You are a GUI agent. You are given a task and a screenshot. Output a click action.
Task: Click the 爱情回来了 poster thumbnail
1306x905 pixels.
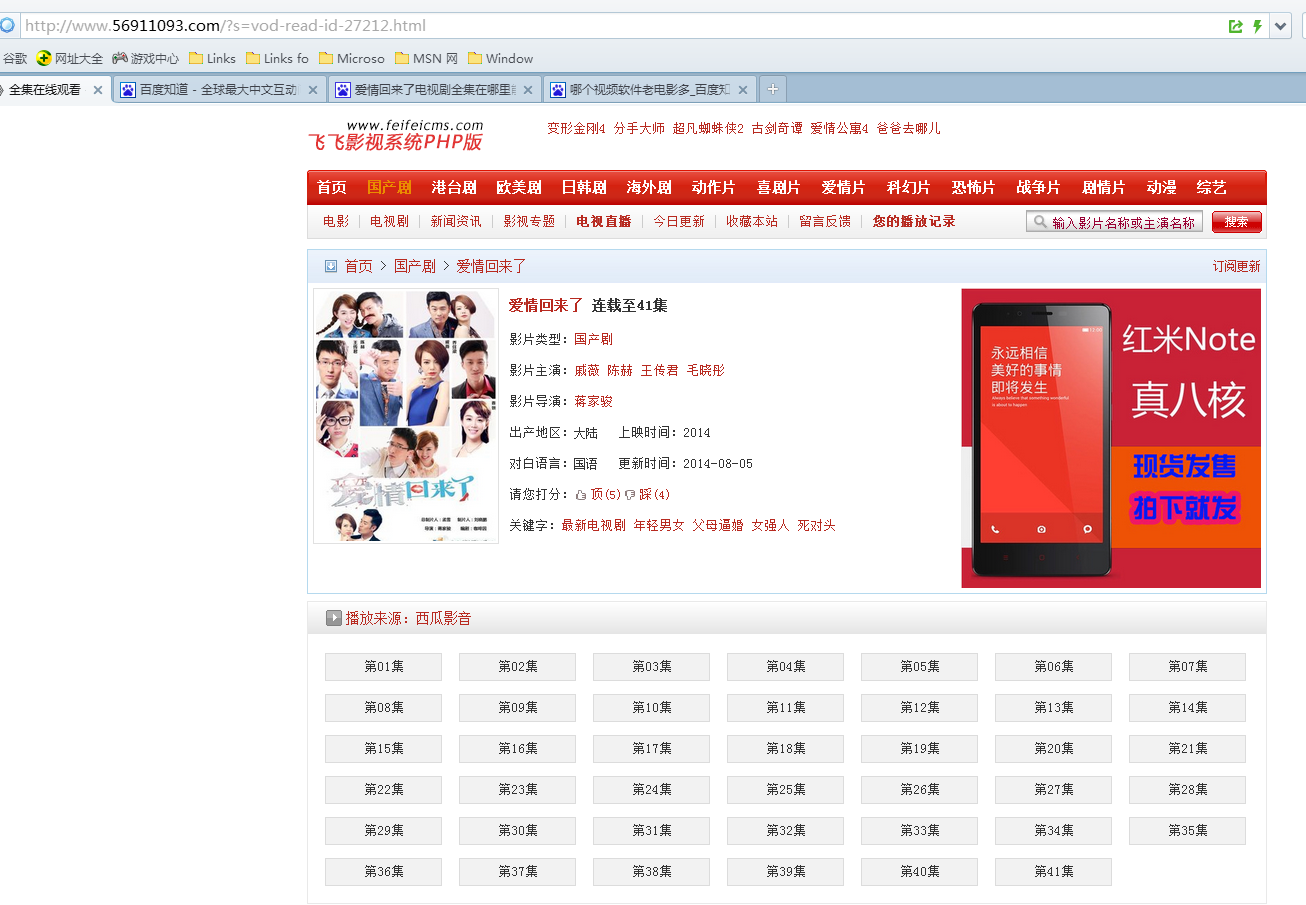(406, 416)
